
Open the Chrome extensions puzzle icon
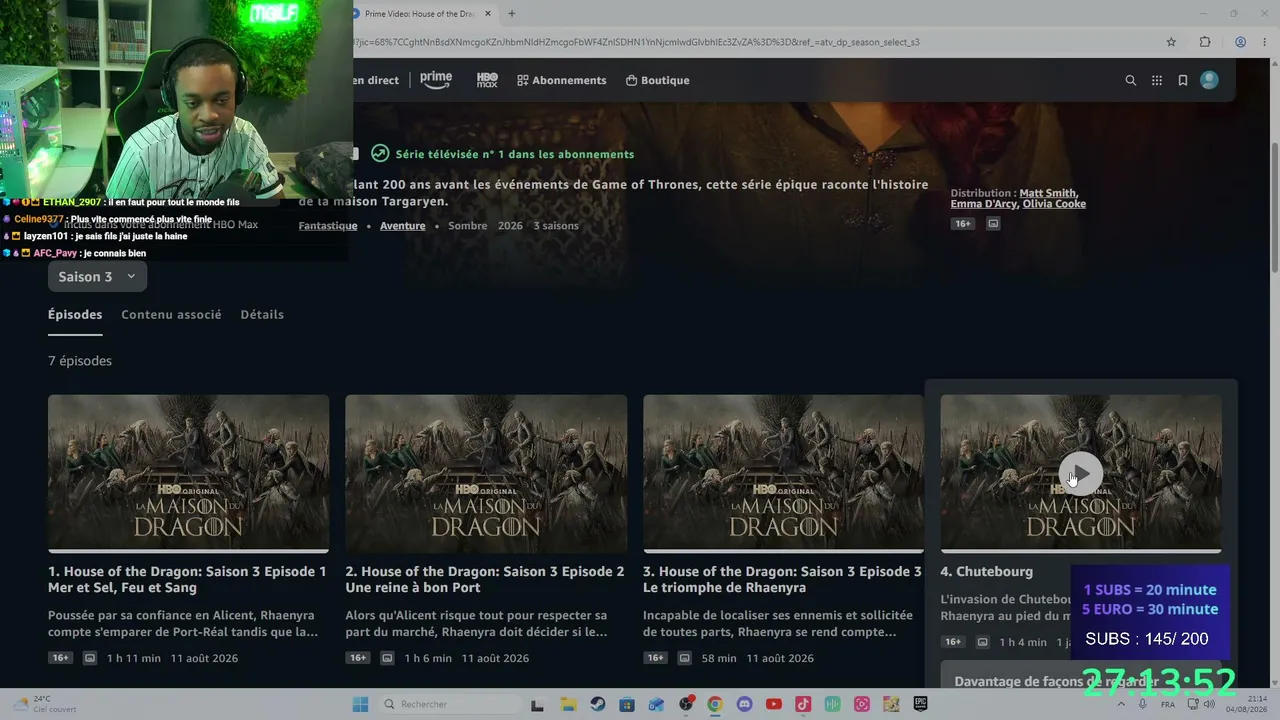tap(1205, 42)
